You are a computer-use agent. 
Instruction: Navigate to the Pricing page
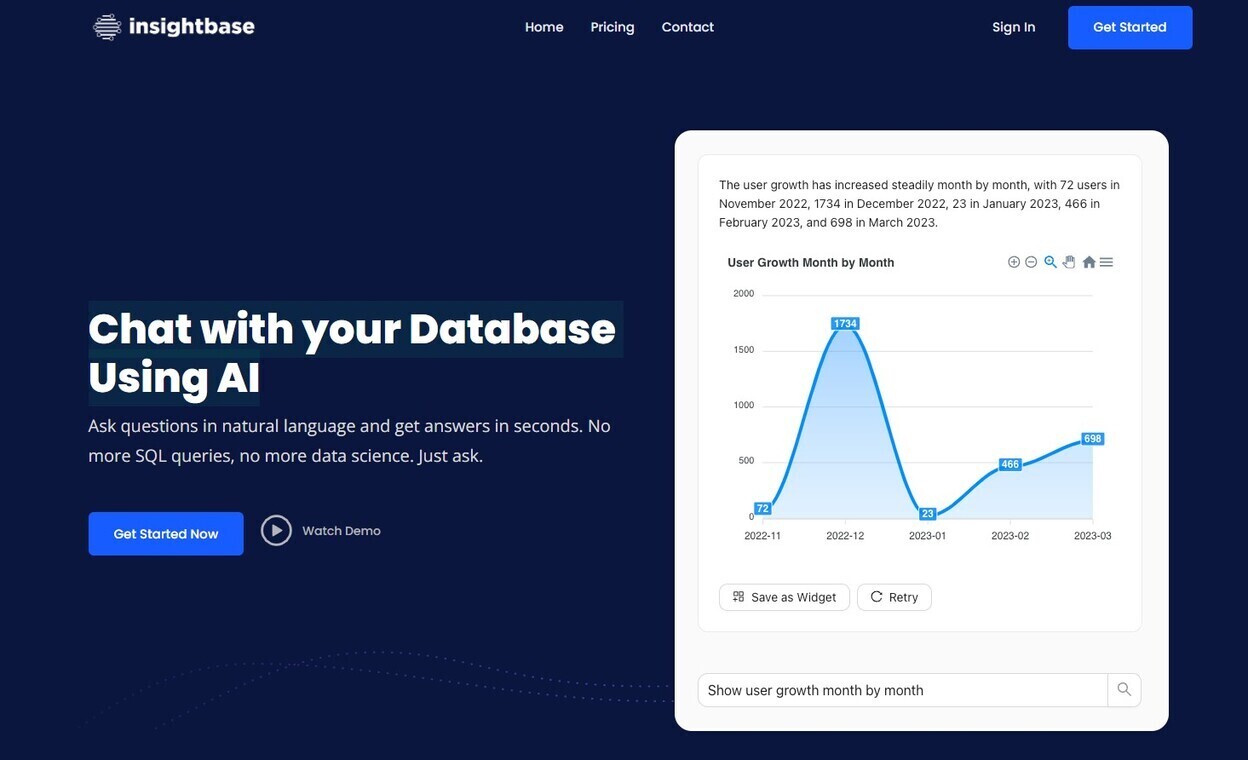pos(612,27)
